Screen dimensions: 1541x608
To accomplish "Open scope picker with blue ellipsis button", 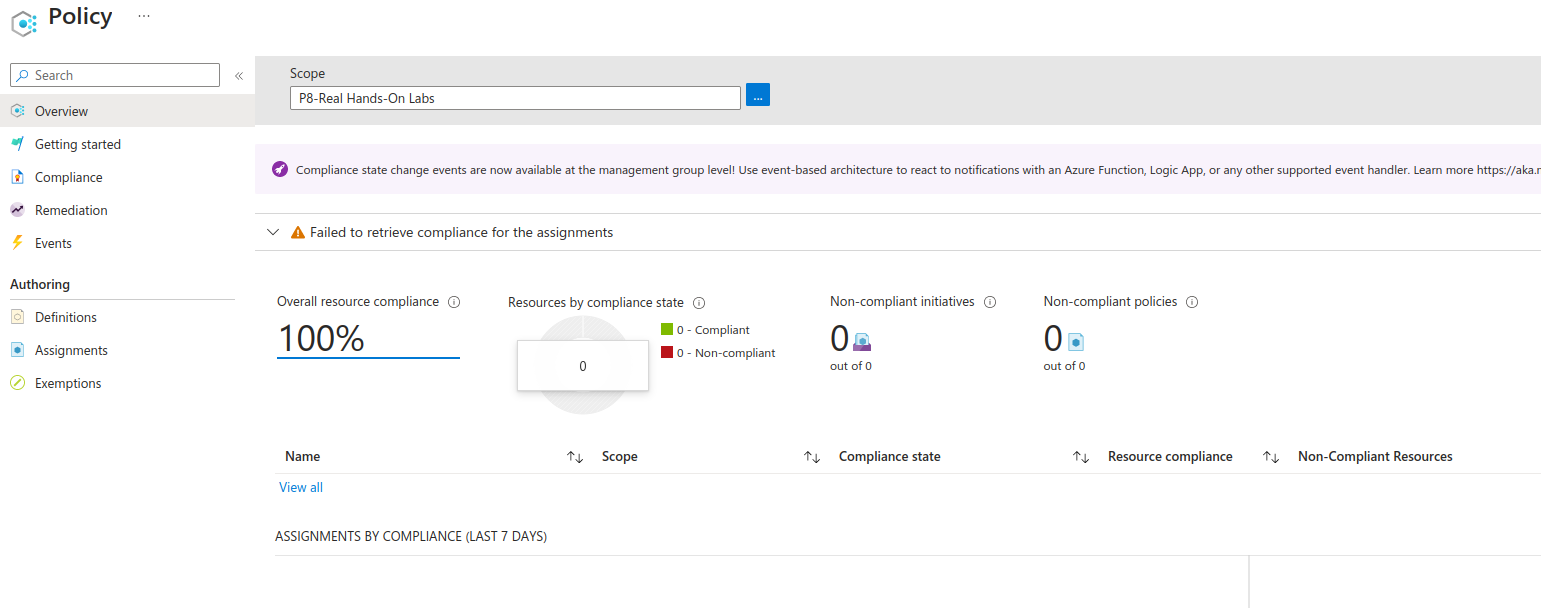I will [758, 96].
